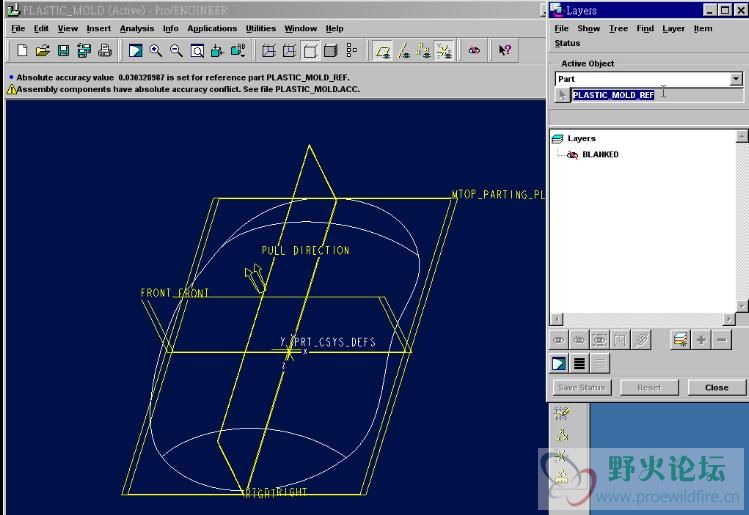Open Item menu in Layers dialog
The height and width of the screenshot is (515, 749).
tap(703, 28)
